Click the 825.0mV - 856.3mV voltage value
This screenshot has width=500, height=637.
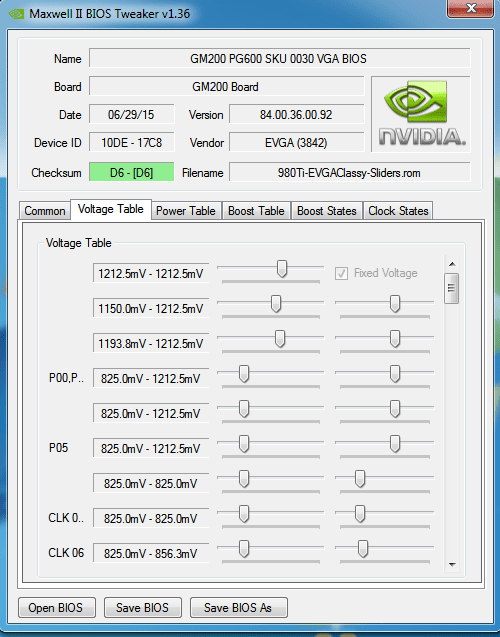(151, 553)
